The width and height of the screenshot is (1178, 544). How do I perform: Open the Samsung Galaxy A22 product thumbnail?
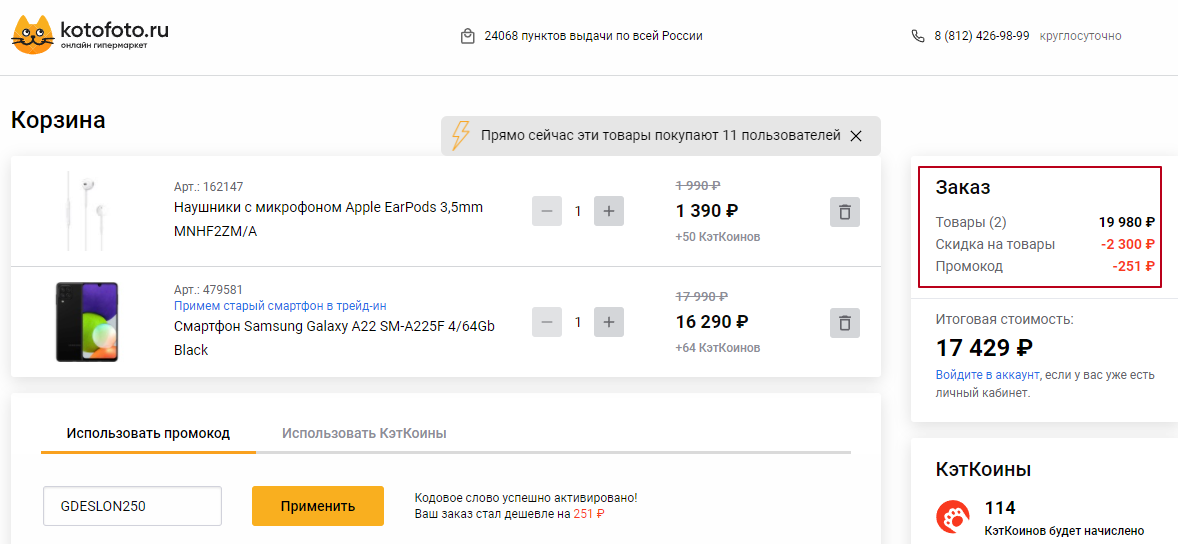pos(87,322)
